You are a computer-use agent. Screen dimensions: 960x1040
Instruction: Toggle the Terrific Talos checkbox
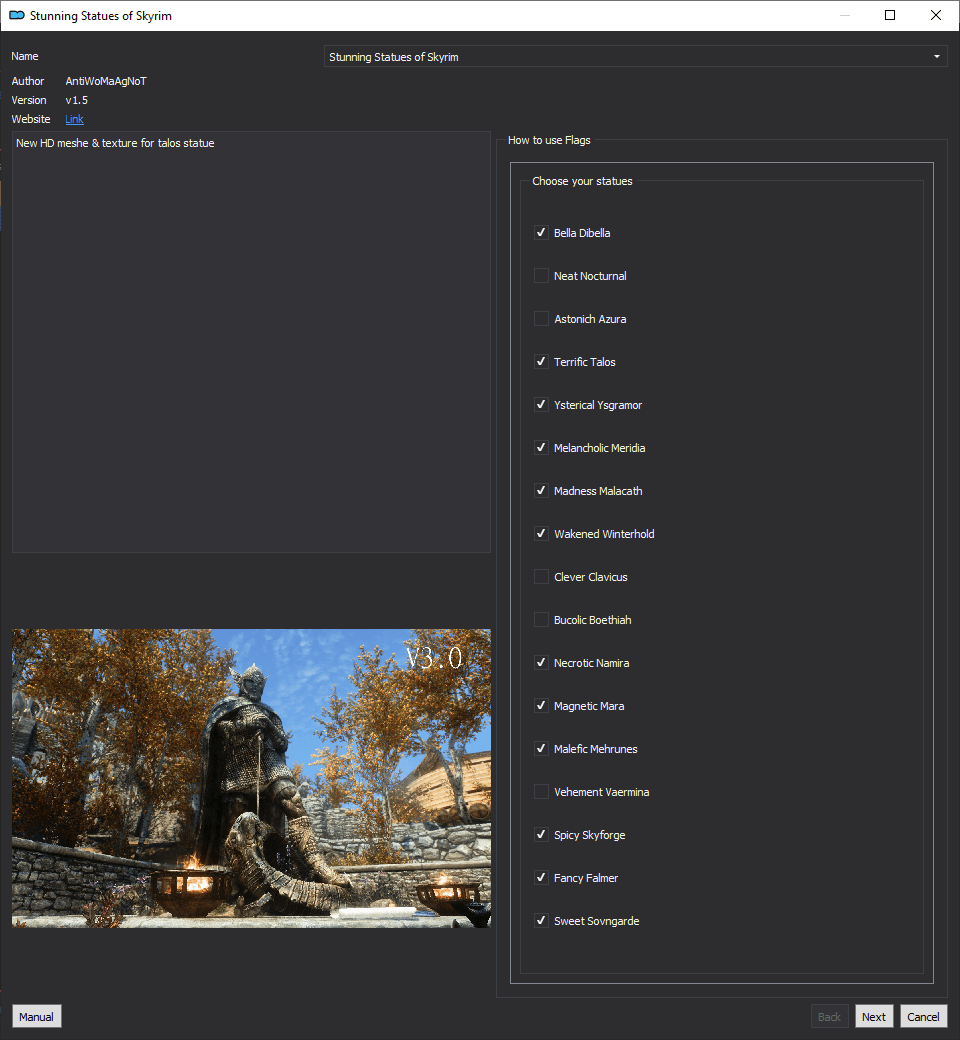click(x=541, y=362)
